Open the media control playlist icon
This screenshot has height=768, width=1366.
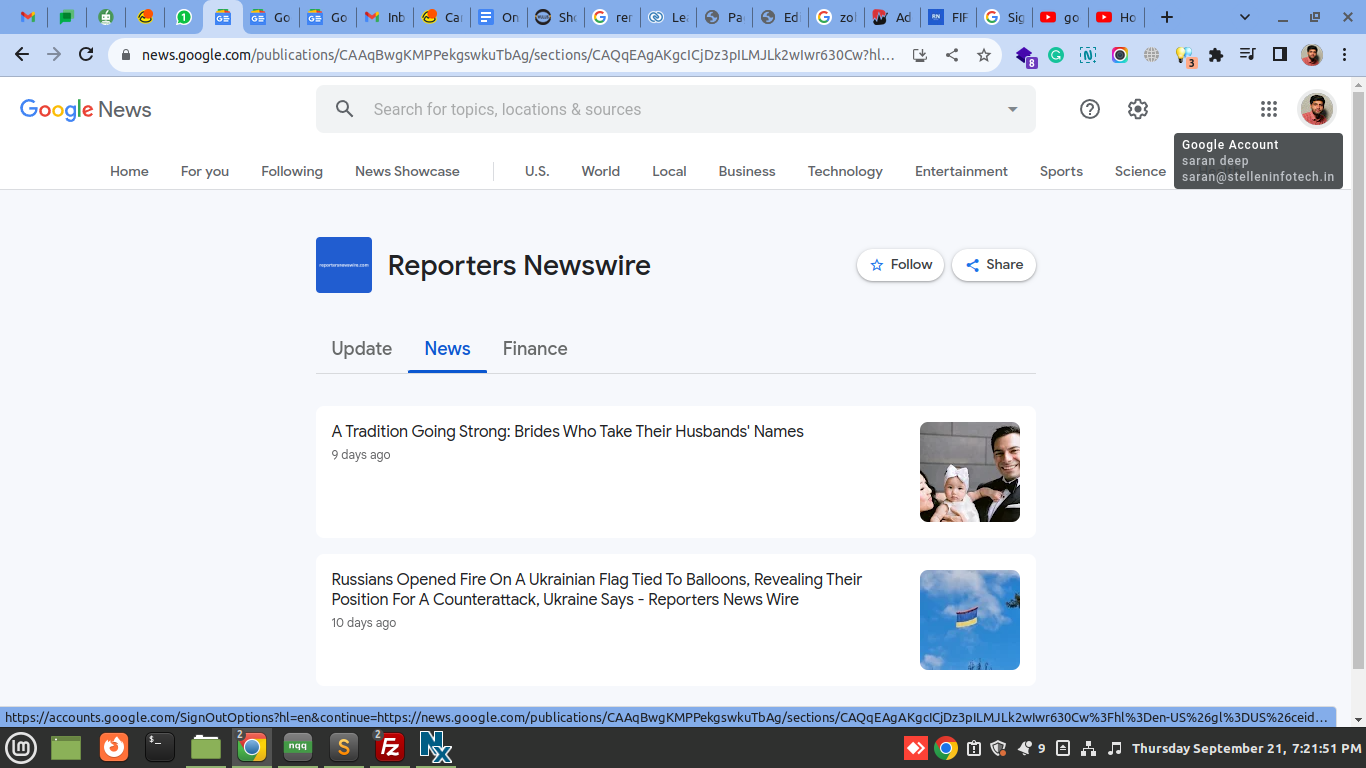coord(1248,55)
